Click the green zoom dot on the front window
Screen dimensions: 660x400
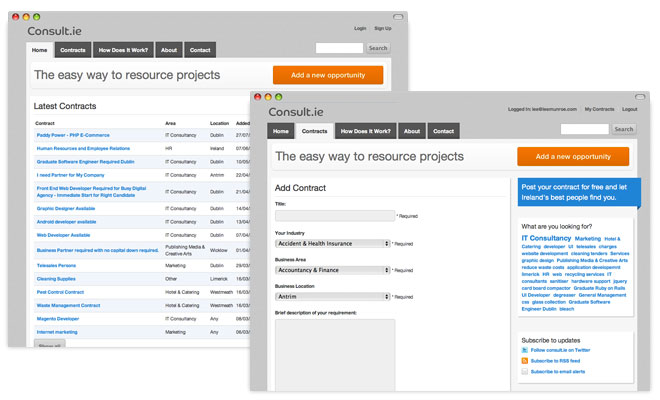(279, 97)
